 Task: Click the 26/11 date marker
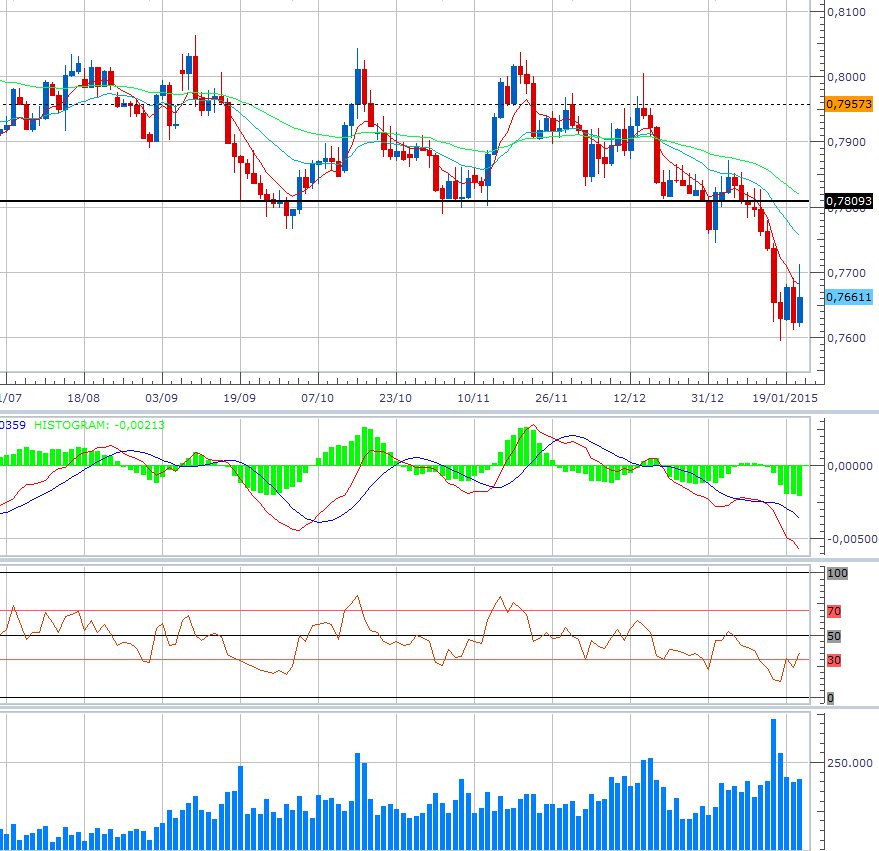[551, 397]
